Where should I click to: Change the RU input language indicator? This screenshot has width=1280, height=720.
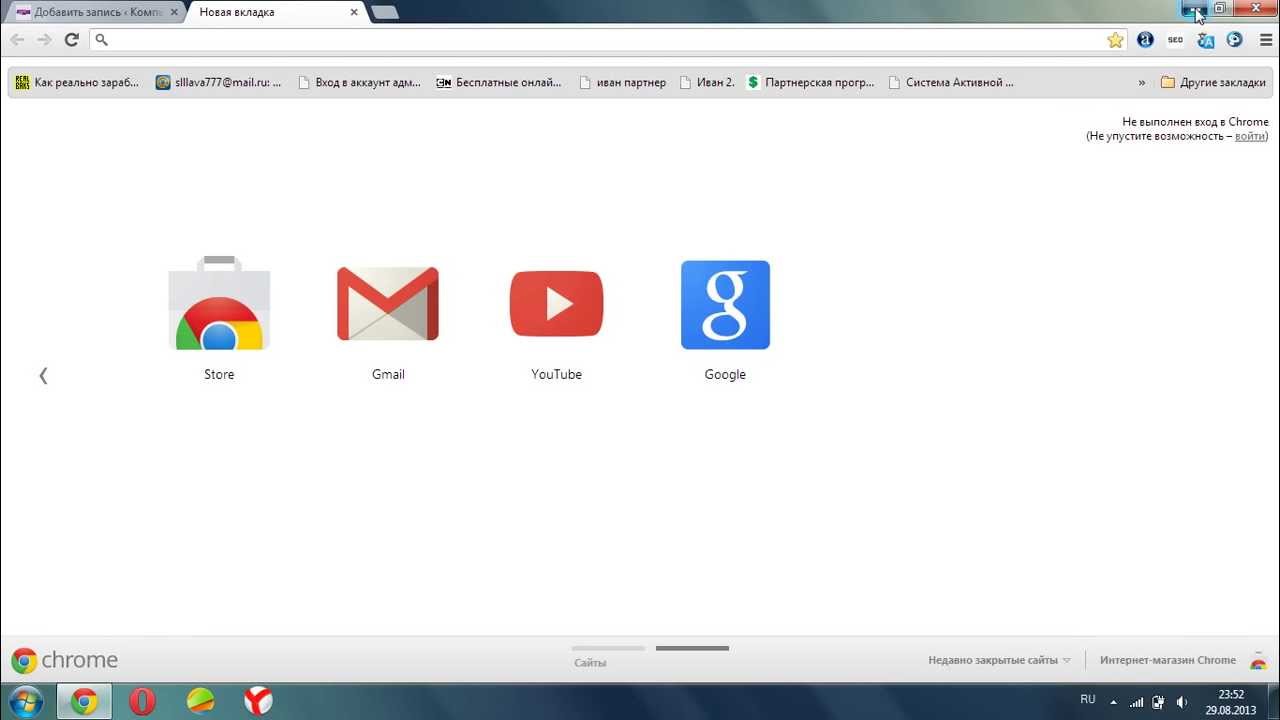(x=1088, y=699)
